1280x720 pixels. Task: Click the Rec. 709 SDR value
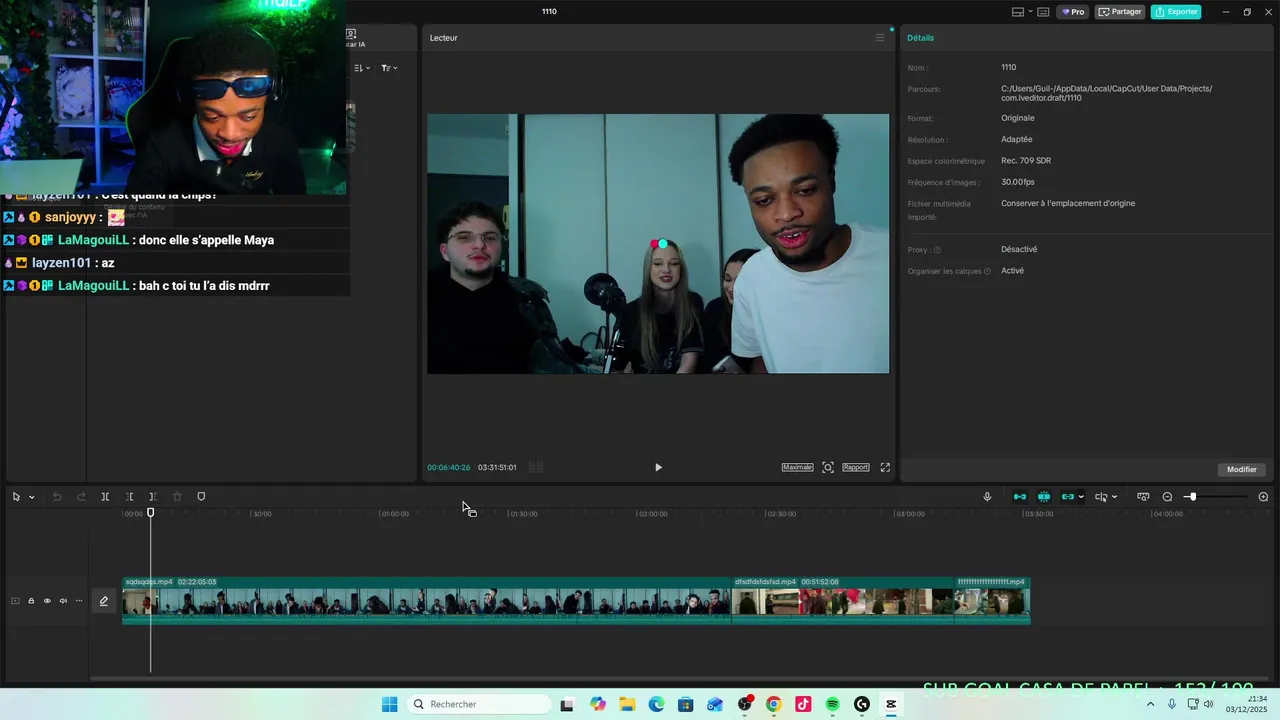point(1026,161)
